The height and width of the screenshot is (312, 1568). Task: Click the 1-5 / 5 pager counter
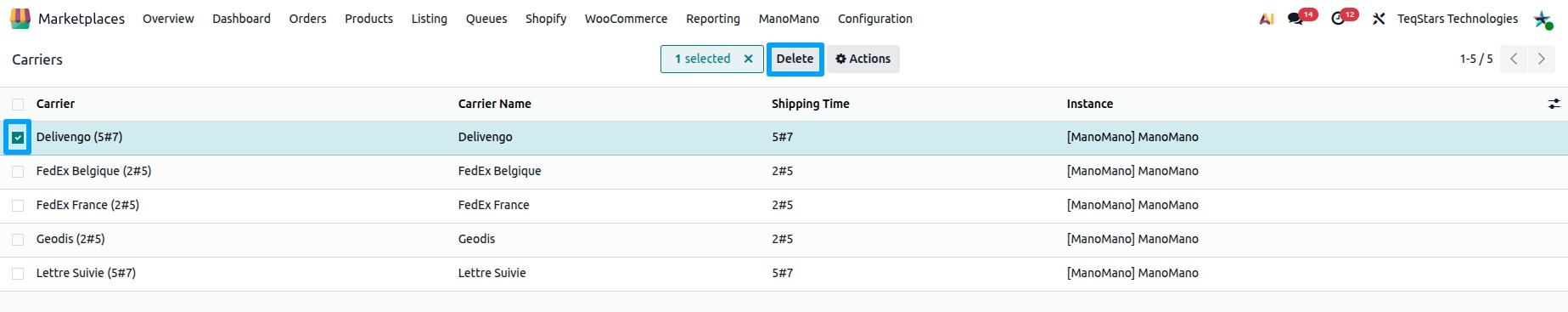coord(1476,59)
